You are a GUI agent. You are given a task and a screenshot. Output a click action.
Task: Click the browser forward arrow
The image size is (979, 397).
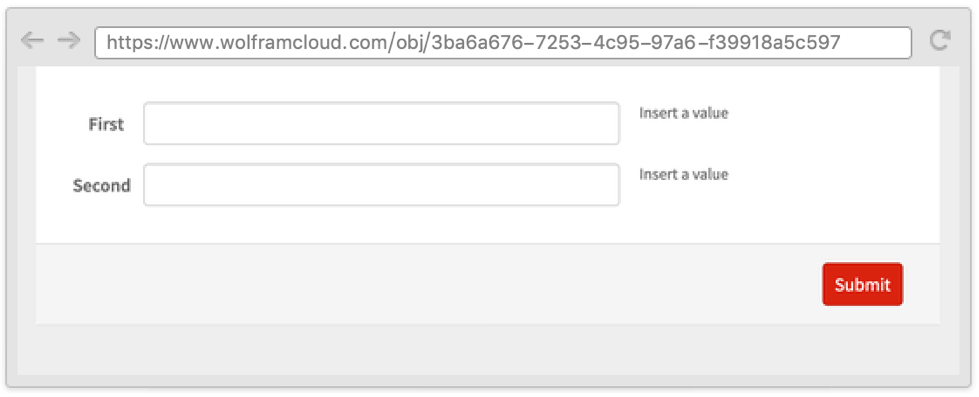pyautogui.click(x=69, y=41)
